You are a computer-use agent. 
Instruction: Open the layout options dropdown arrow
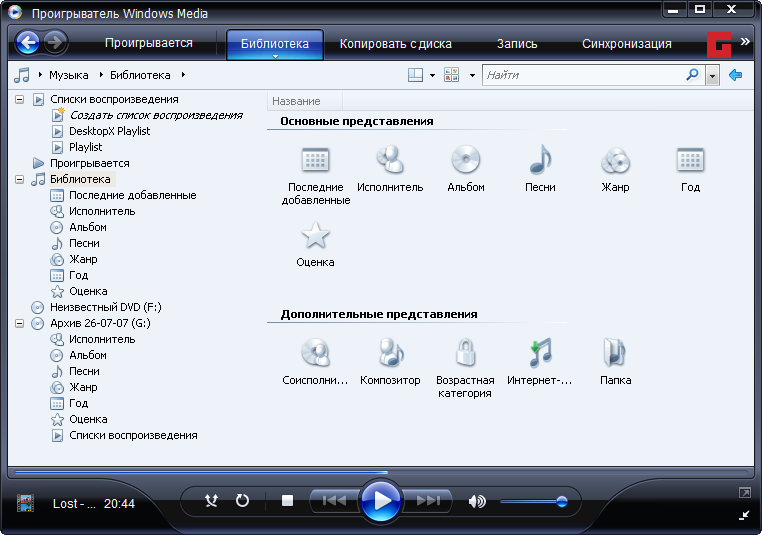point(432,75)
